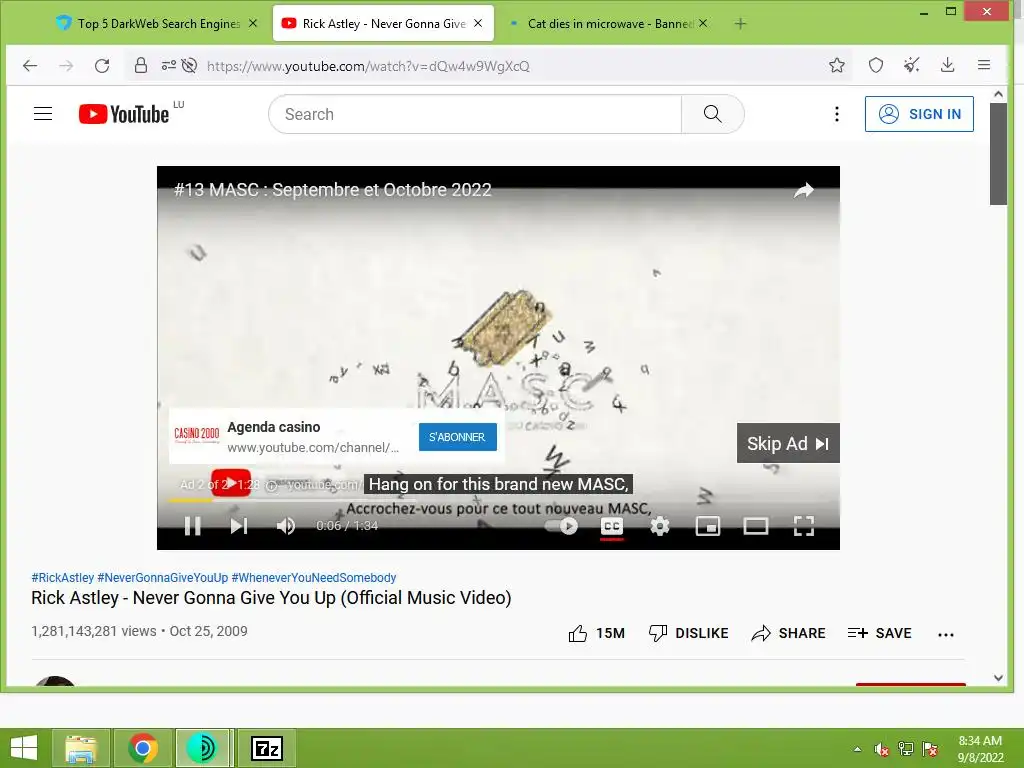This screenshot has width=1024, height=768.
Task: Click video title ad text at player top
Action: 332,190
